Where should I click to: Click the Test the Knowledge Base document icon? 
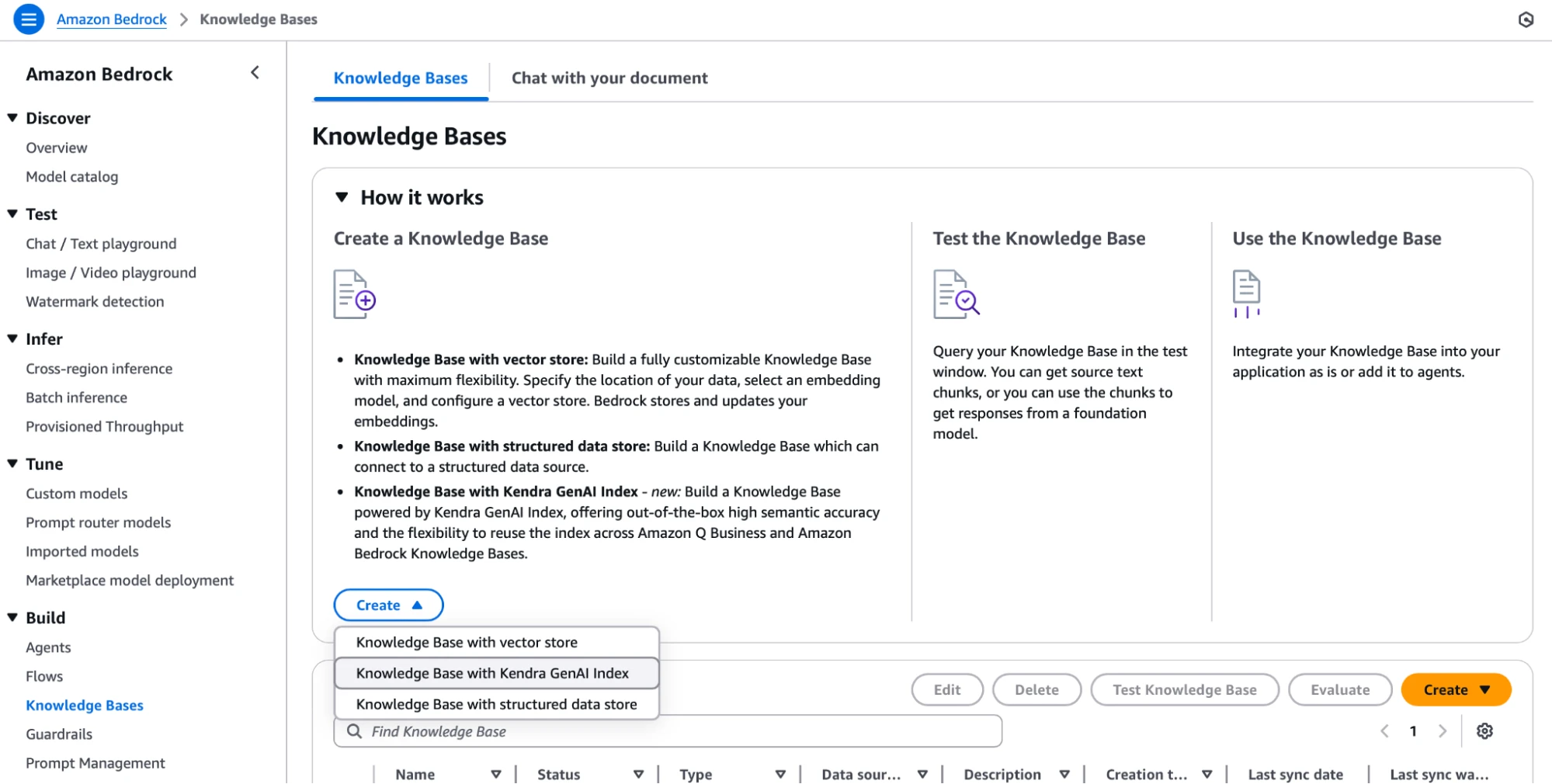(956, 294)
